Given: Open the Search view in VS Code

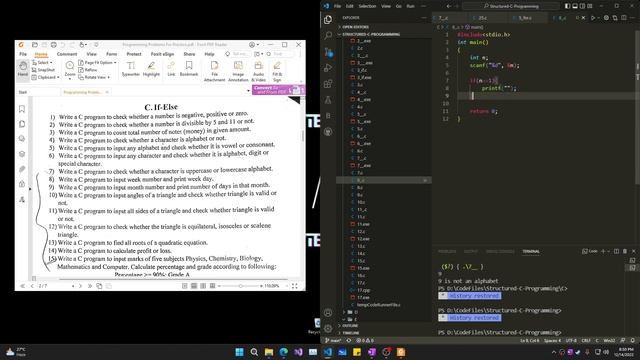Looking at the screenshot, I should click(328, 36).
